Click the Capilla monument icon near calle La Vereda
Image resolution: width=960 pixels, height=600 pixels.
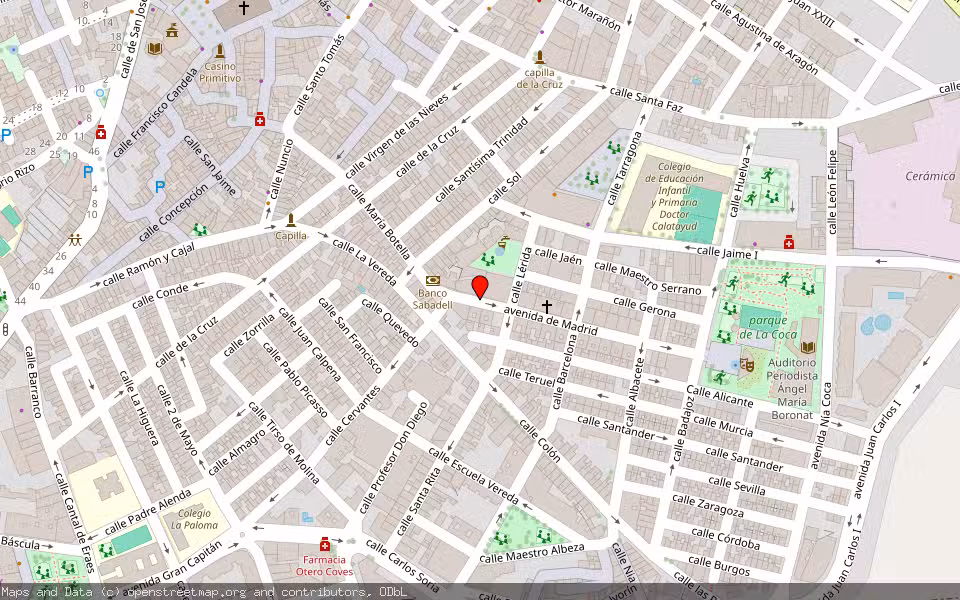click(x=291, y=220)
